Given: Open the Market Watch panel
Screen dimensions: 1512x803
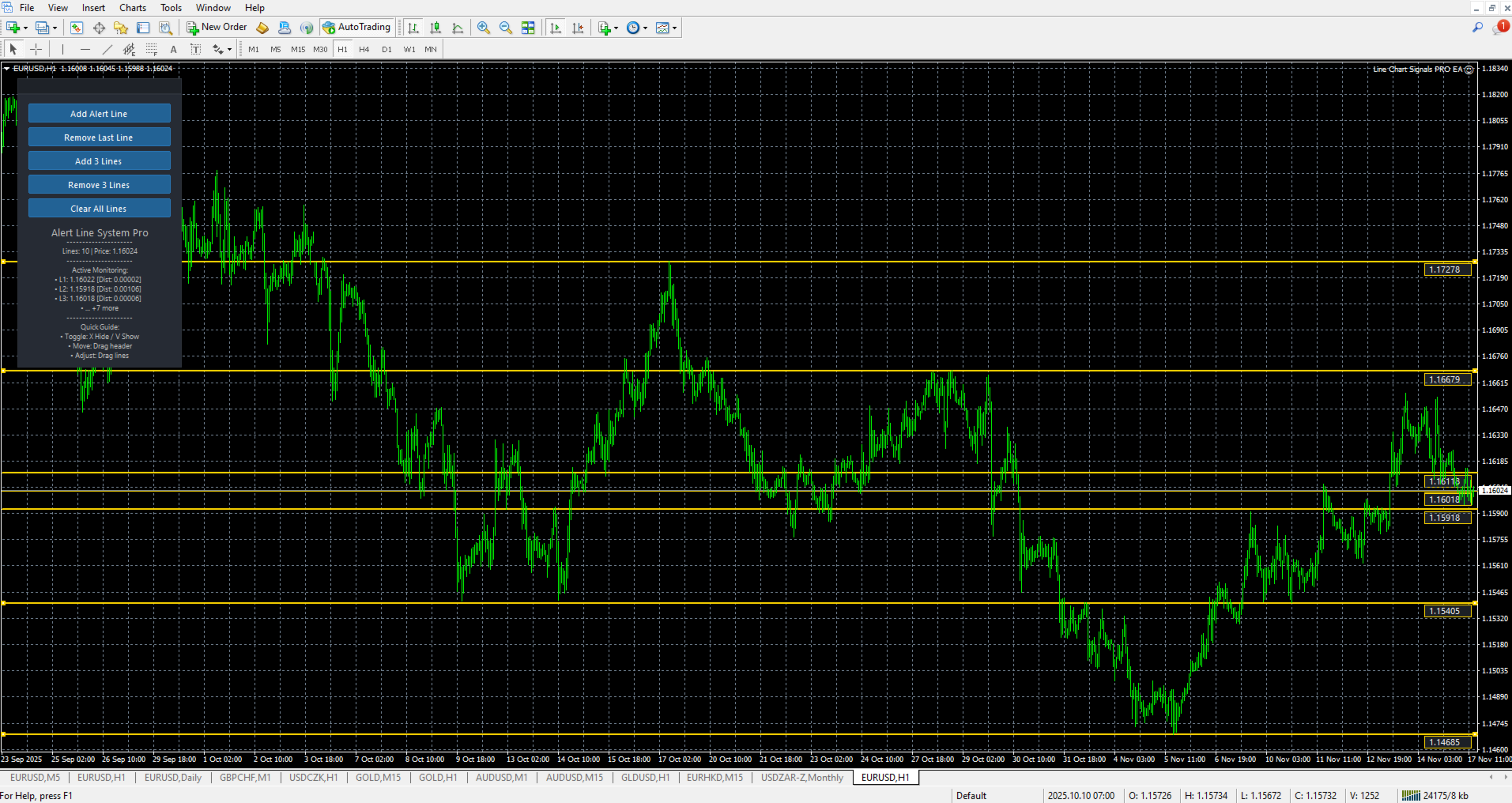Looking at the screenshot, I should (x=76, y=28).
